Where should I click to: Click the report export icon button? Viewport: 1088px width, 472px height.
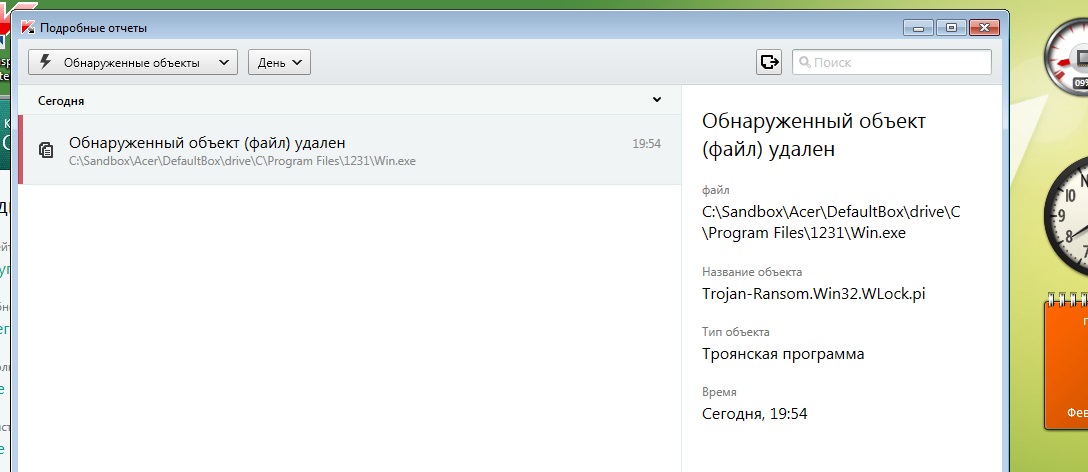pyautogui.click(x=768, y=62)
